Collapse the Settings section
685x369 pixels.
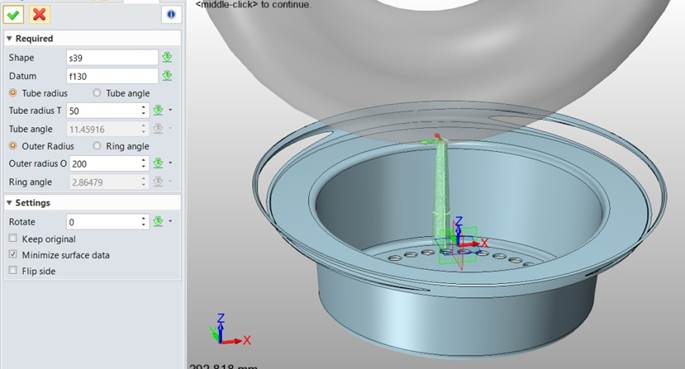point(9,203)
